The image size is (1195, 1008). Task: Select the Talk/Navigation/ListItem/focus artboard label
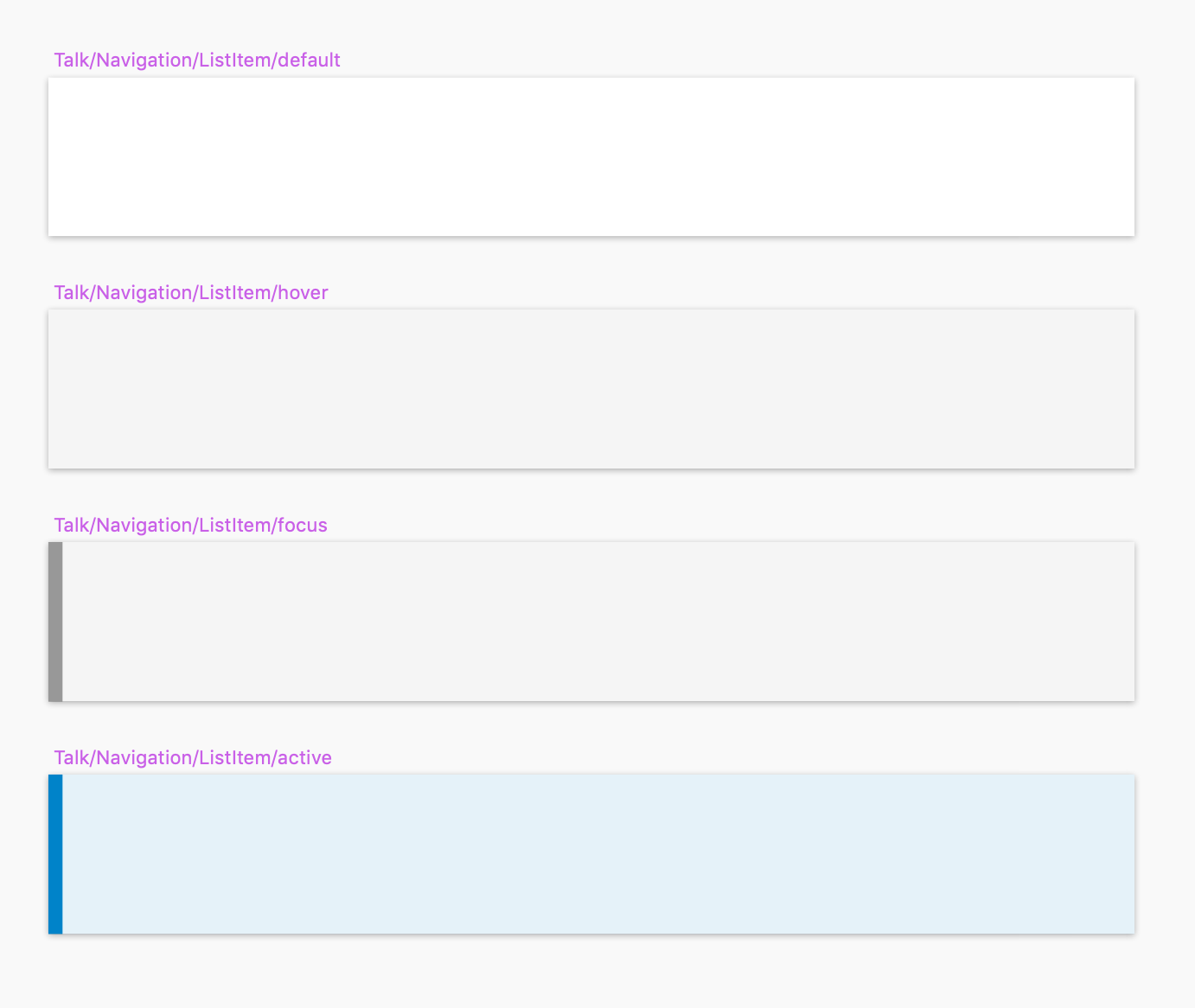coord(190,525)
